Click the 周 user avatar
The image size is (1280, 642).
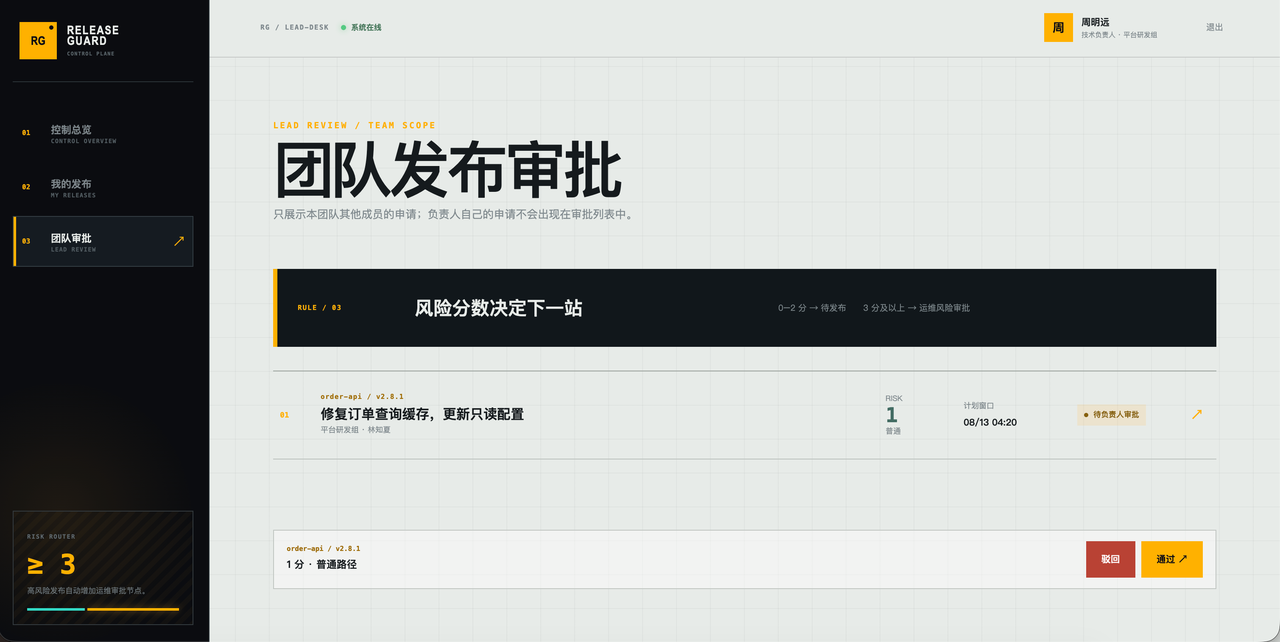[x=1058, y=27]
